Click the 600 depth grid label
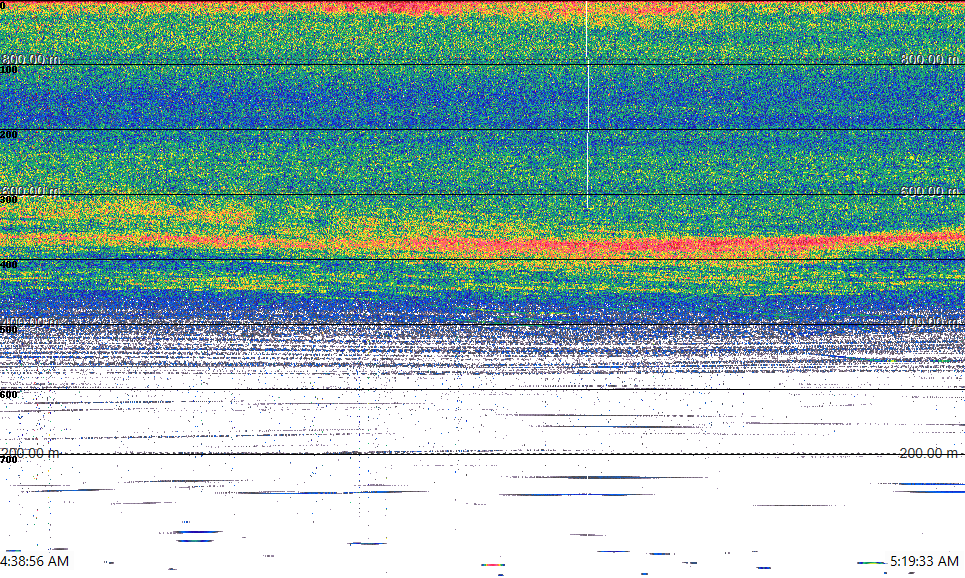Image resolution: width=965 pixels, height=578 pixels. 9,395
